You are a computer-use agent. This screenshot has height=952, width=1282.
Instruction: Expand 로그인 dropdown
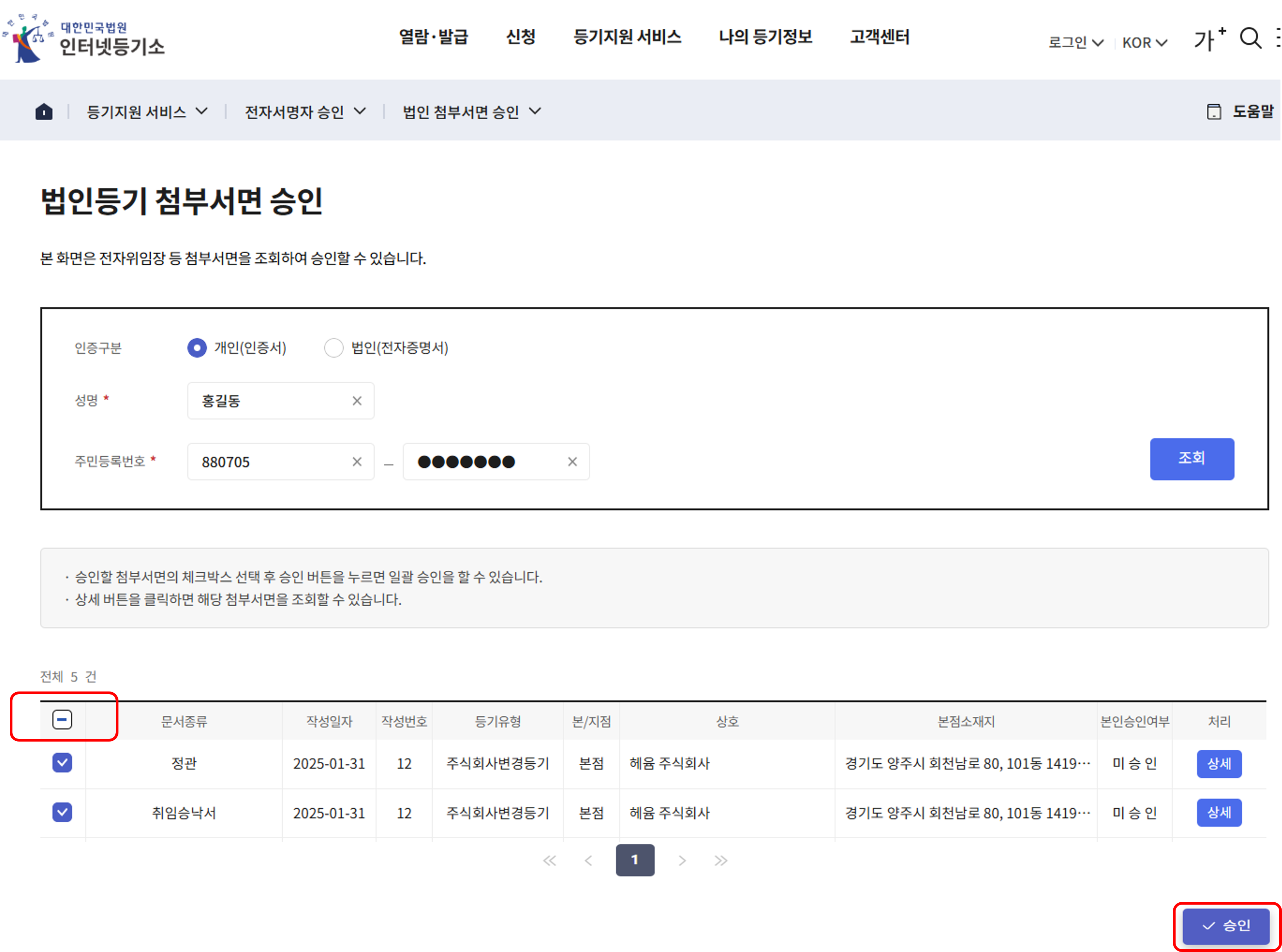(1075, 43)
